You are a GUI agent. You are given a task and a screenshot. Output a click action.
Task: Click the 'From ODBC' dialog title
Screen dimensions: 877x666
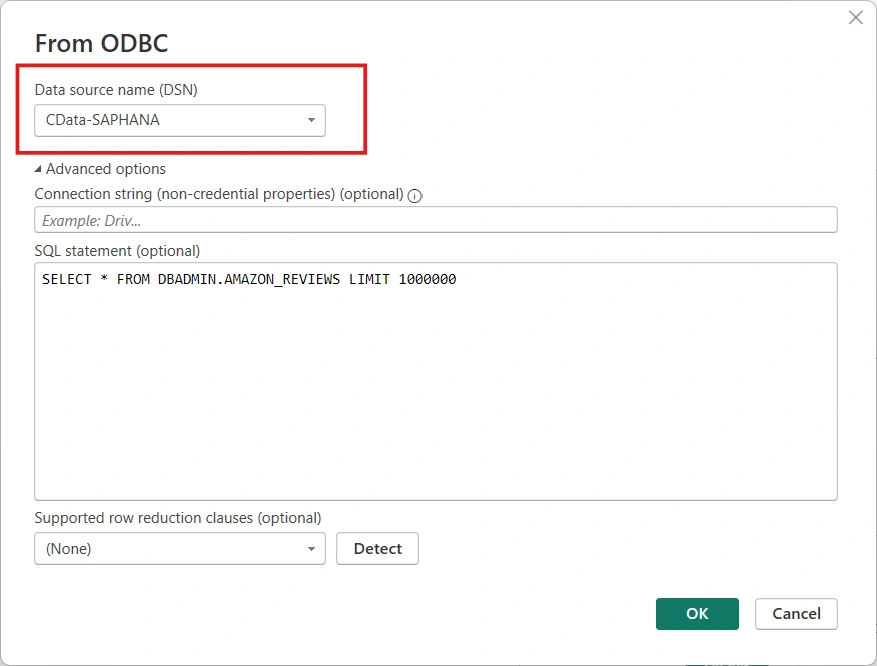coord(101,43)
